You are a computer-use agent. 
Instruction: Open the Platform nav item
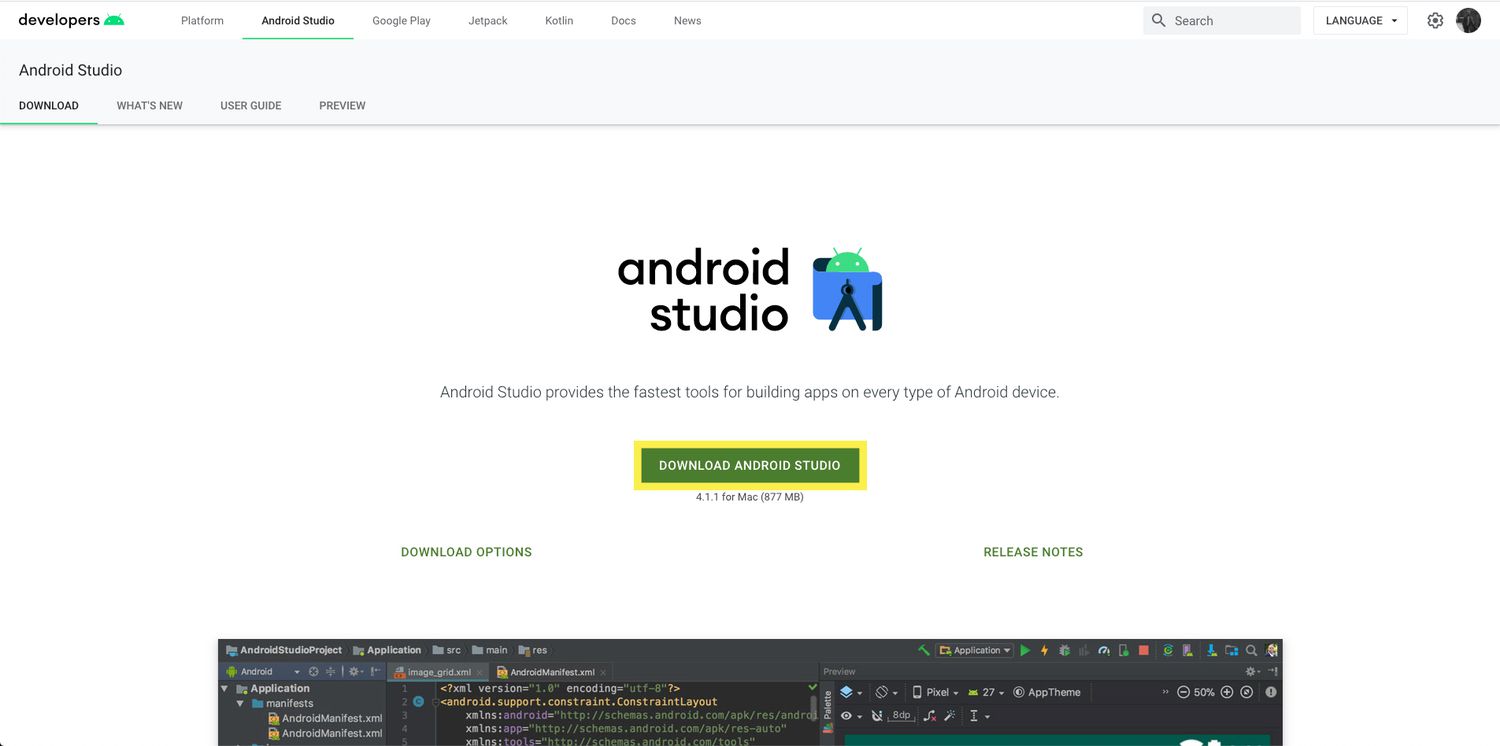point(202,20)
